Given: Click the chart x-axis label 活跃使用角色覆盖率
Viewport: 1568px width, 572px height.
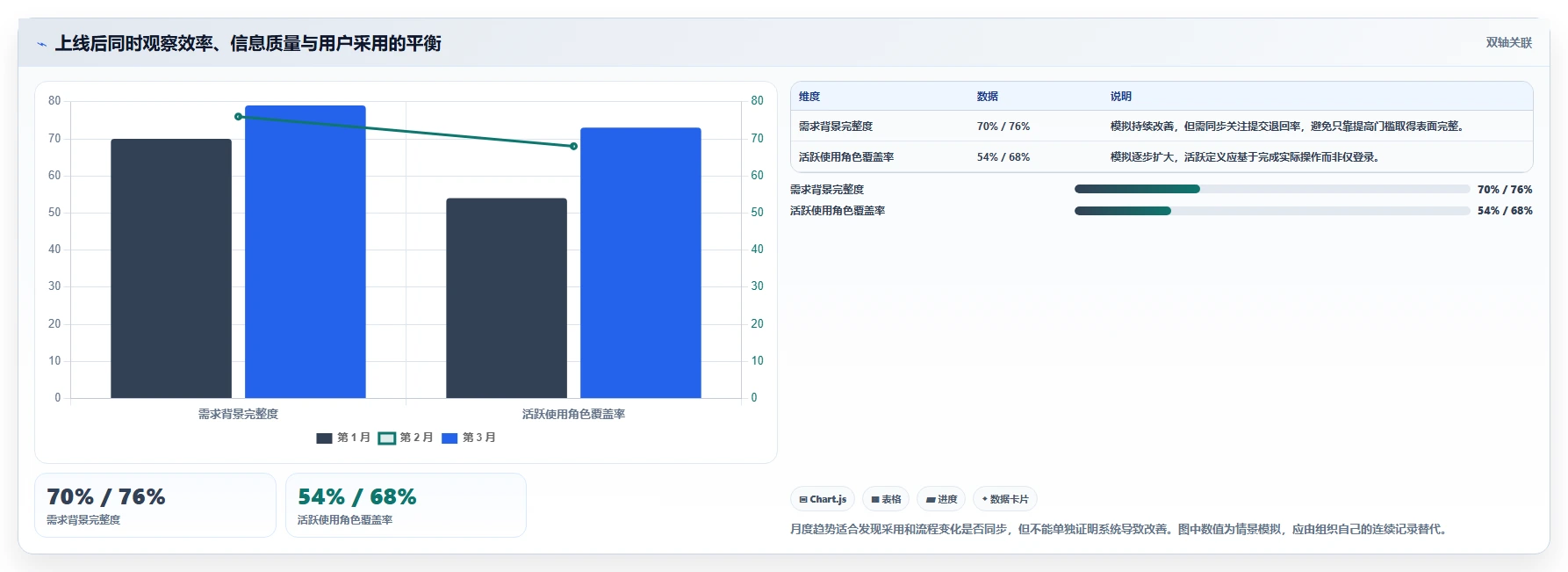Looking at the screenshot, I should pos(573,414).
